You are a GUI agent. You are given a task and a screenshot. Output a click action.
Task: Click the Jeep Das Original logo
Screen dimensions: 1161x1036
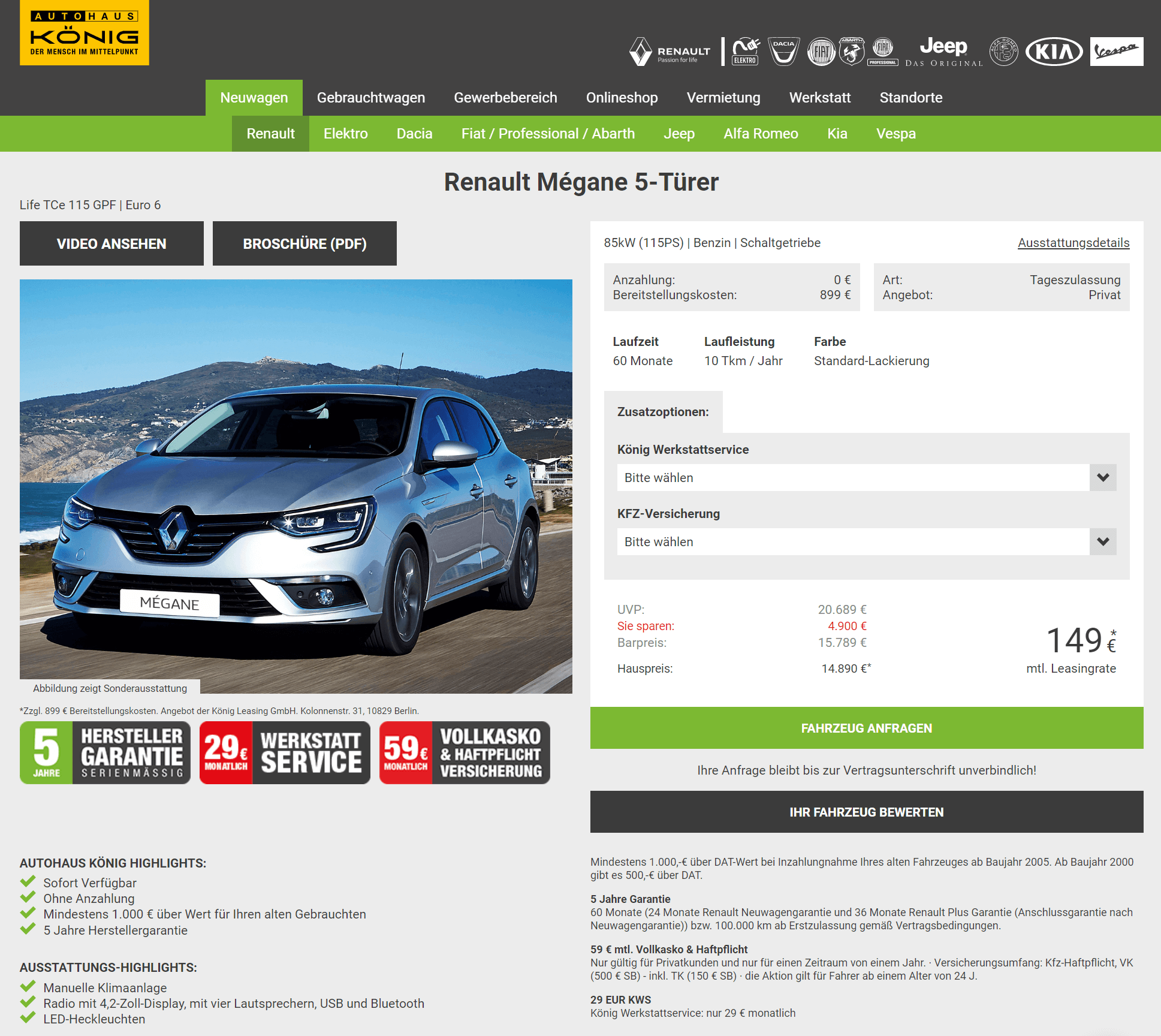pyautogui.click(x=943, y=52)
